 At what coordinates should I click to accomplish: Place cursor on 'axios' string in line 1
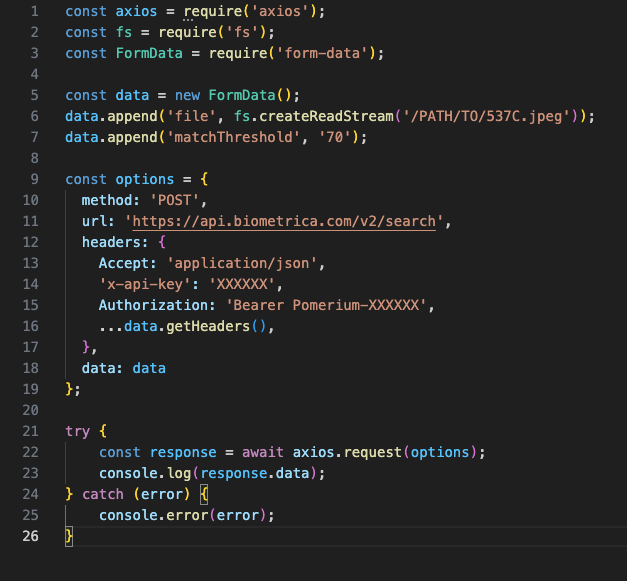pos(280,11)
